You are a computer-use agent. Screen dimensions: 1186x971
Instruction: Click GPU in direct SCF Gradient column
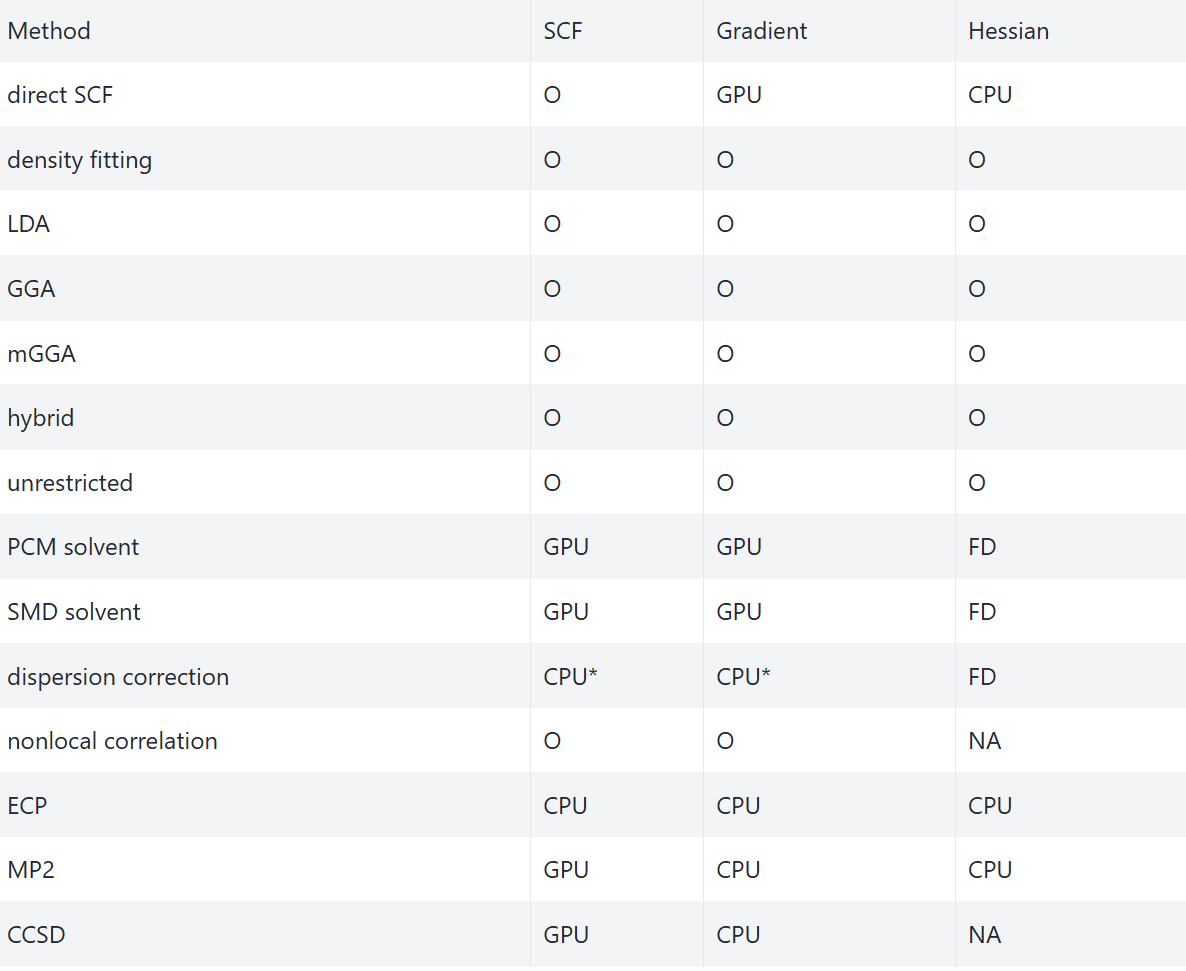[x=739, y=95]
